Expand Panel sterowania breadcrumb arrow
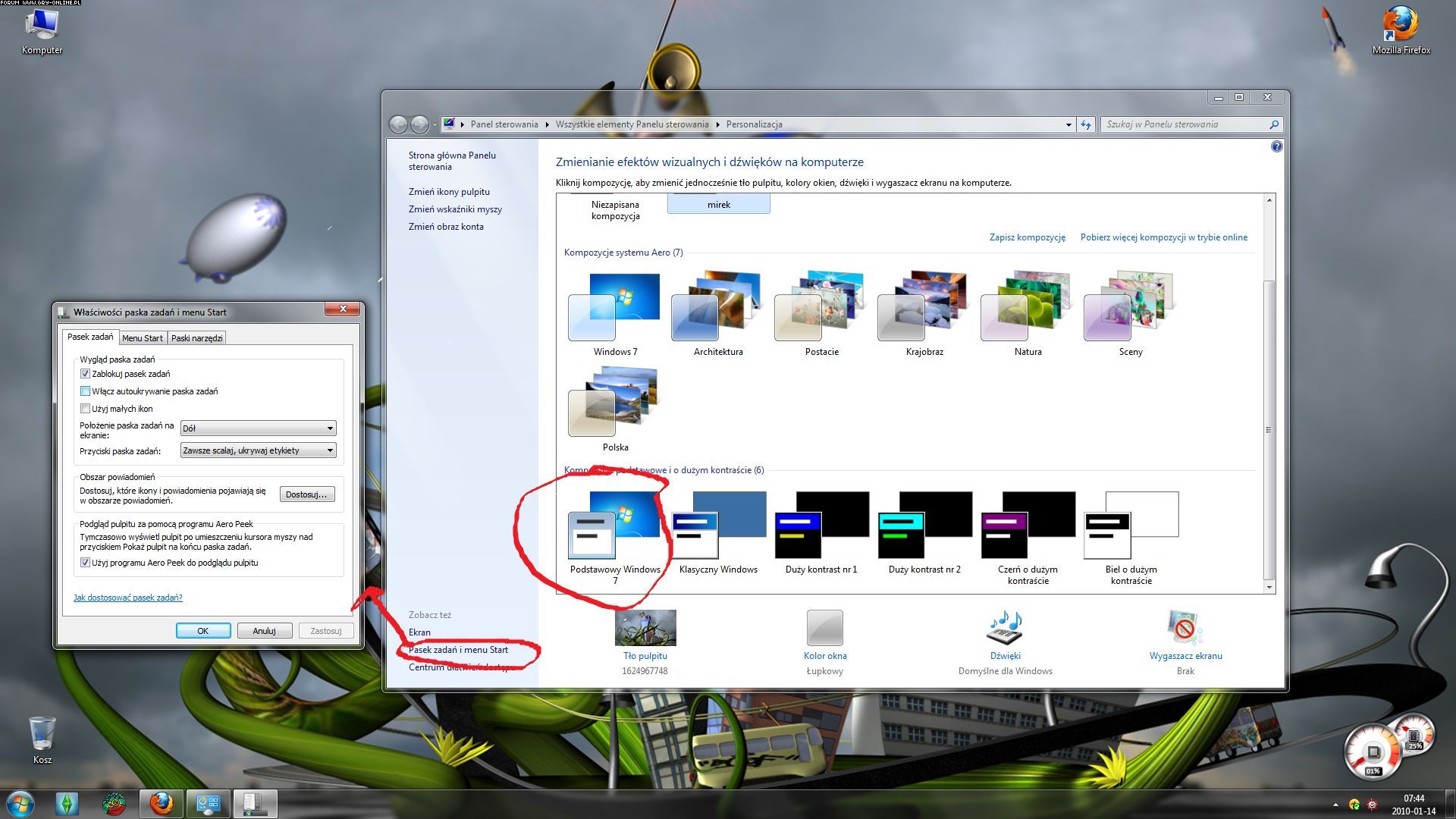This screenshot has width=1456, height=819. click(x=547, y=124)
